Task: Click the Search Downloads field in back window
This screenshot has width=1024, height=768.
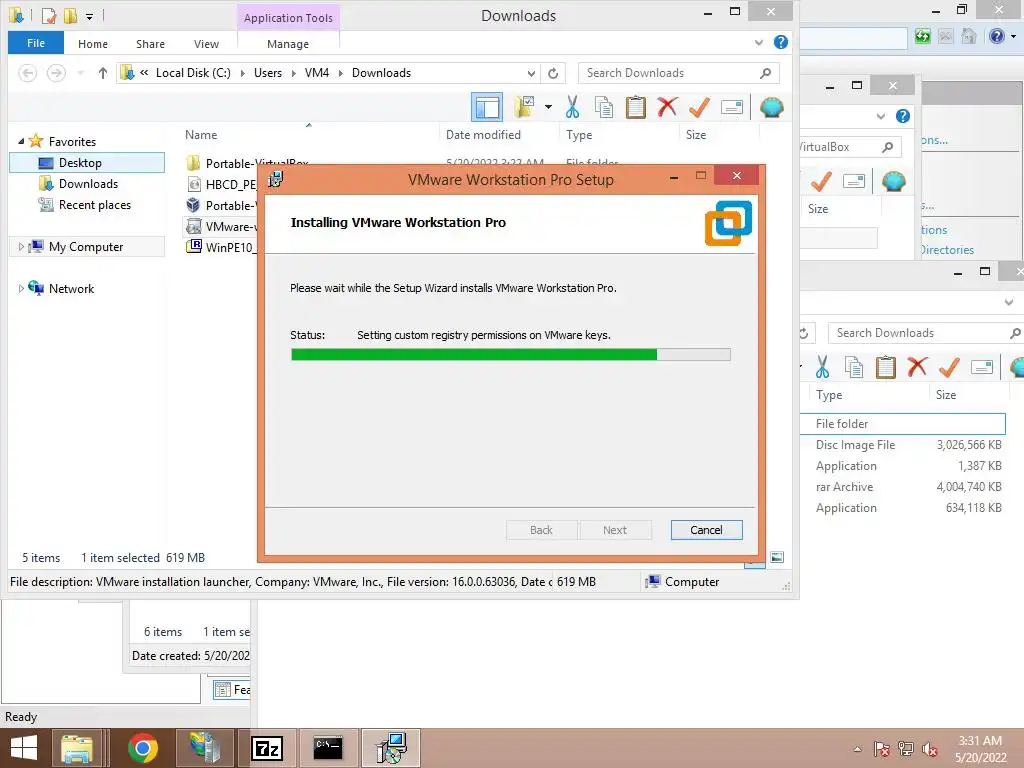Action: point(925,333)
